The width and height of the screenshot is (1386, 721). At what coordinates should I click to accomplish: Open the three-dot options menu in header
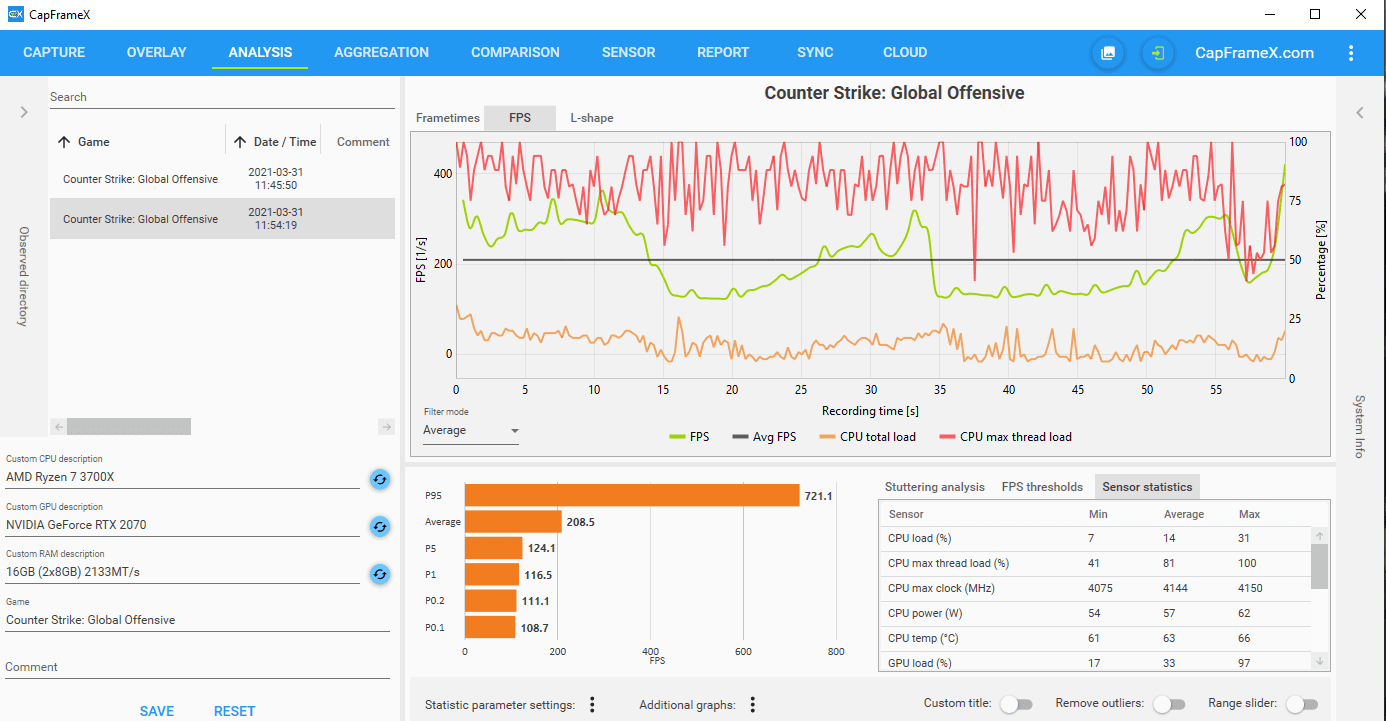coord(1351,53)
